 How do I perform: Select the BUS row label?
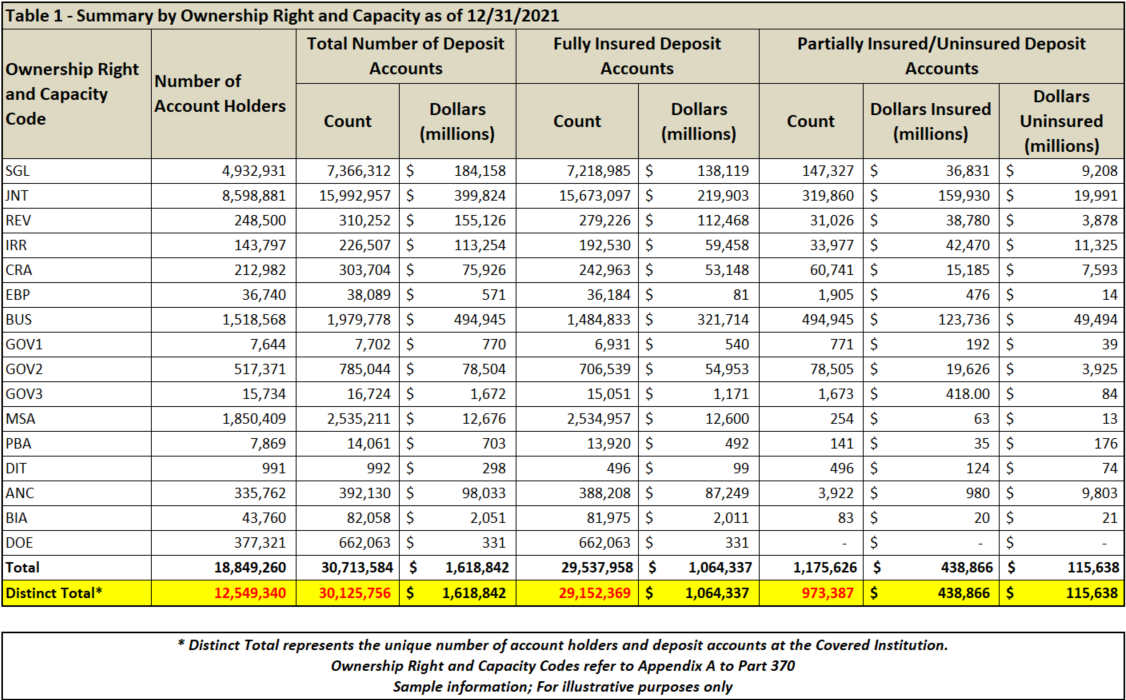[x=19, y=320]
